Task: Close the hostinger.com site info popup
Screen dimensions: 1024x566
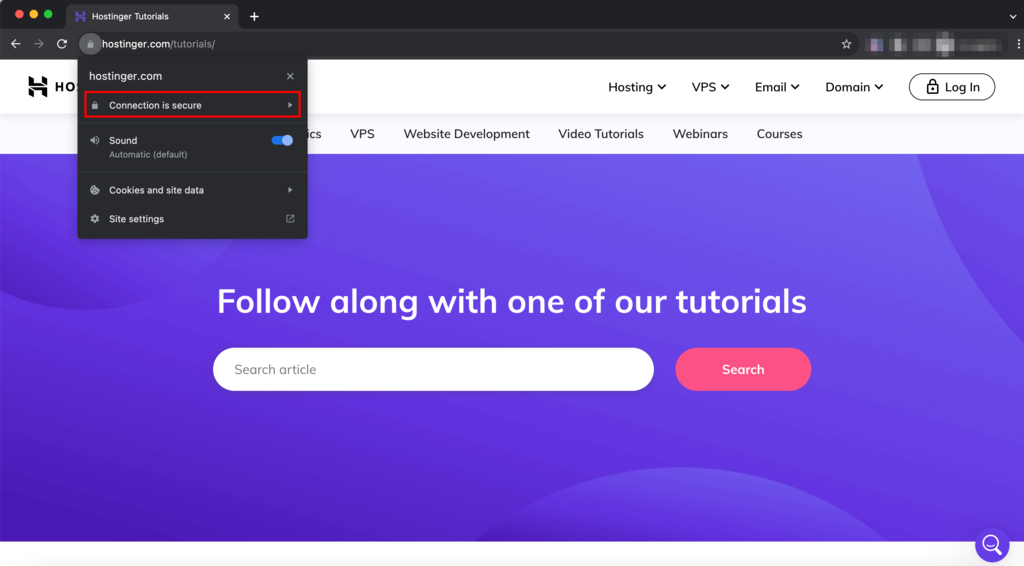Action: click(290, 76)
